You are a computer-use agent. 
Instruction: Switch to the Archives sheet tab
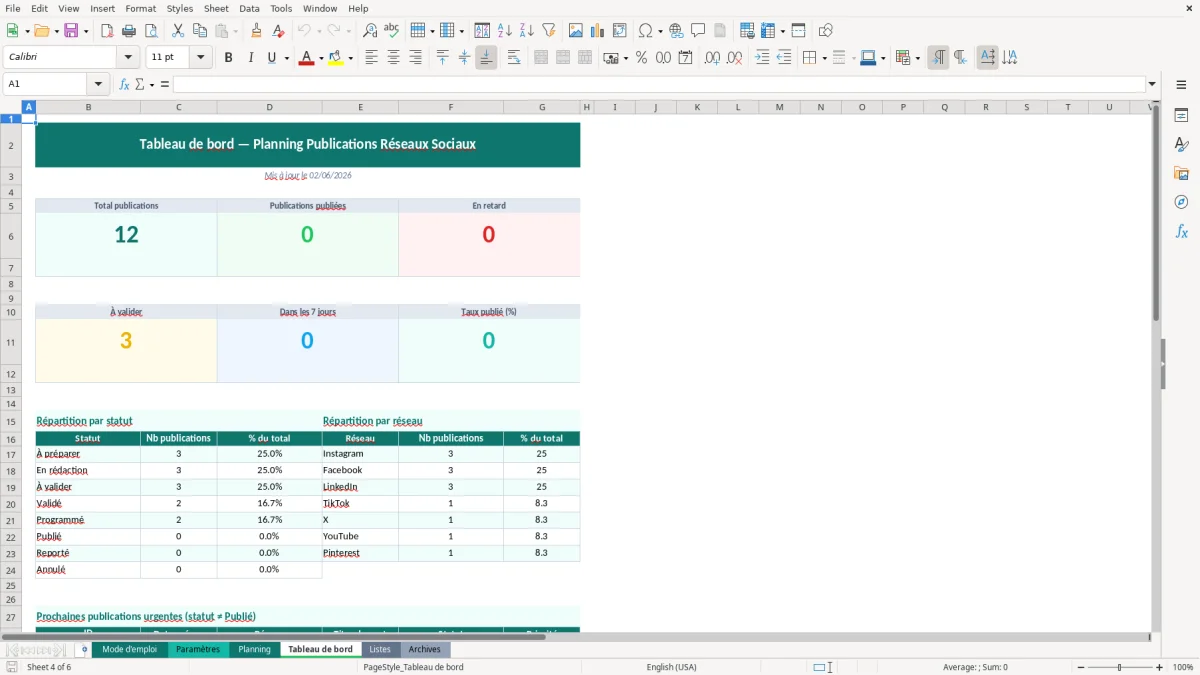pyautogui.click(x=424, y=649)
